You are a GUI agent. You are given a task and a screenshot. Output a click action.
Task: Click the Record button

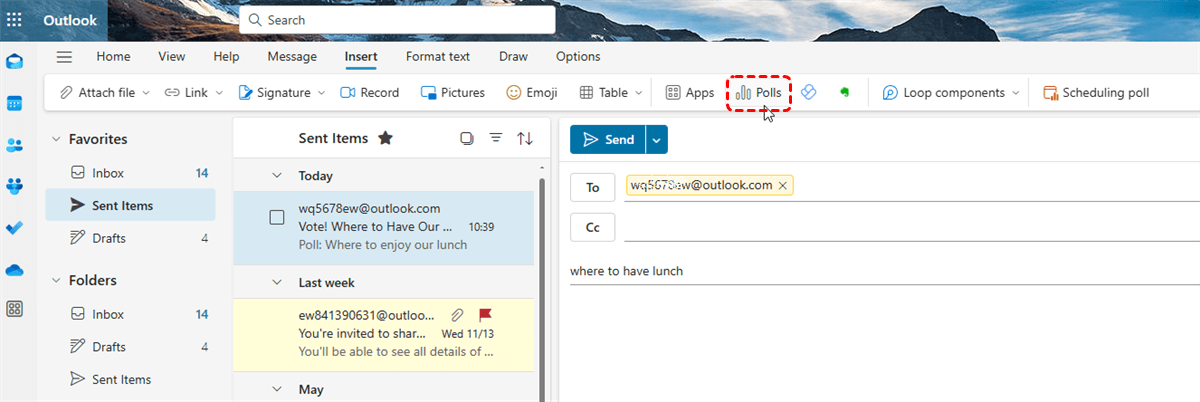(370, 92)
